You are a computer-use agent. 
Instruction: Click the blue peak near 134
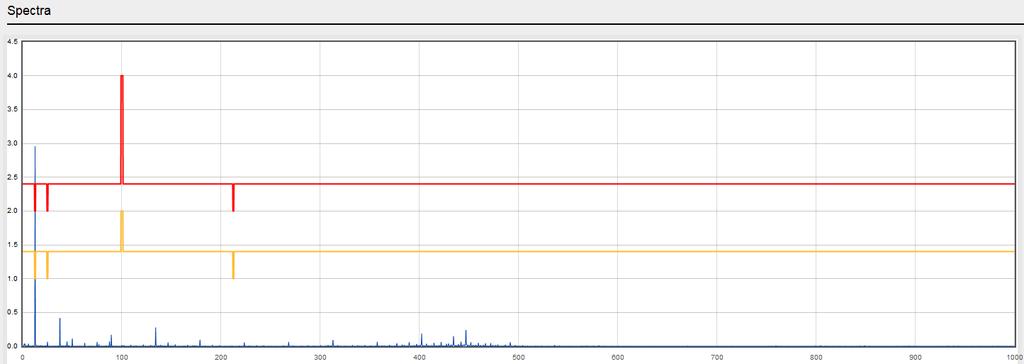(155, 337)
